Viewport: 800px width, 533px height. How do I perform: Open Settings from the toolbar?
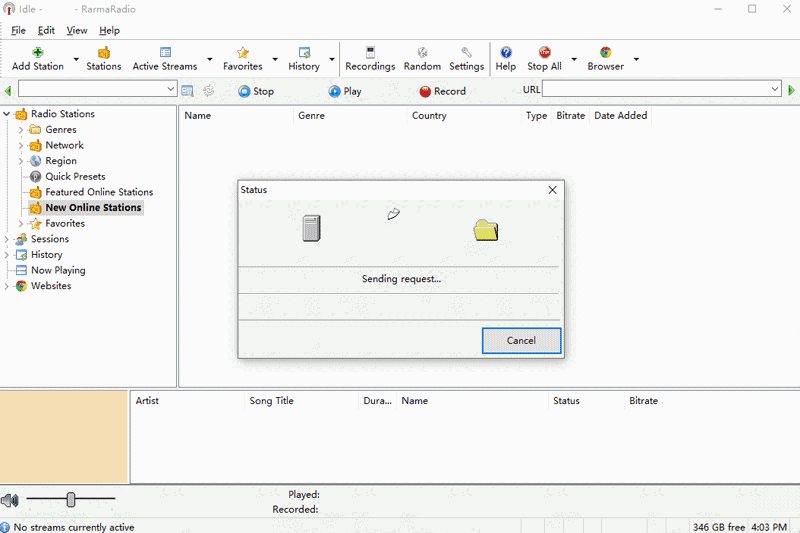(x=466, y=53)
